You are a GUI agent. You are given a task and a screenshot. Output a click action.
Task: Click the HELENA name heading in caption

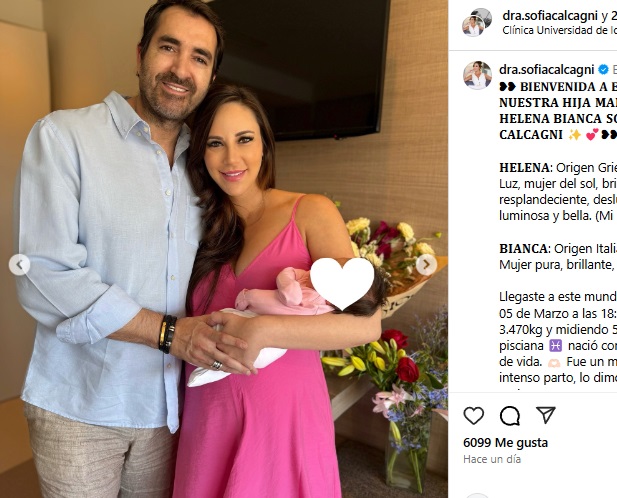[525, 168]
